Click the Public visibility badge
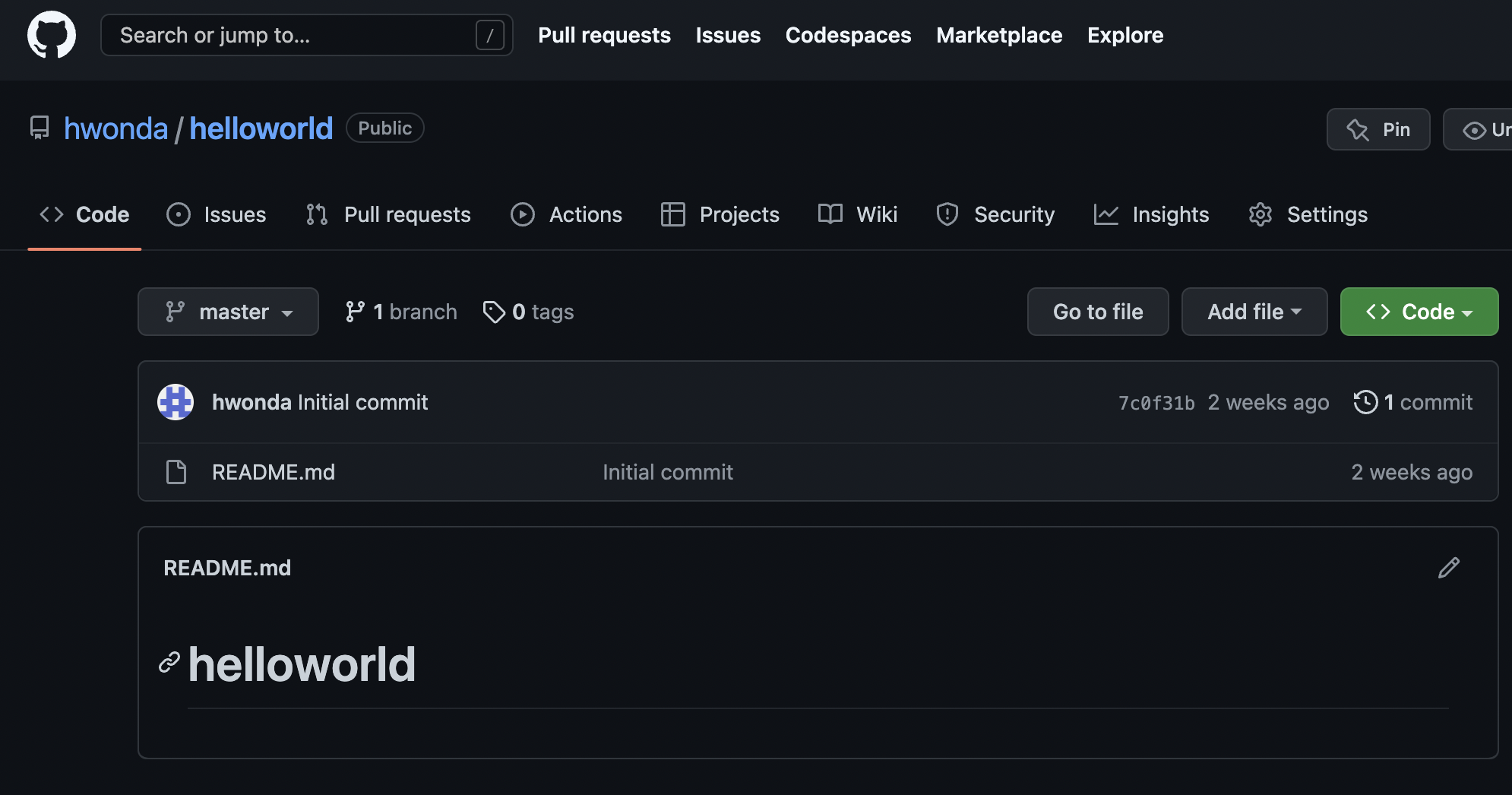1512x795 pixels. click(385, 128)
